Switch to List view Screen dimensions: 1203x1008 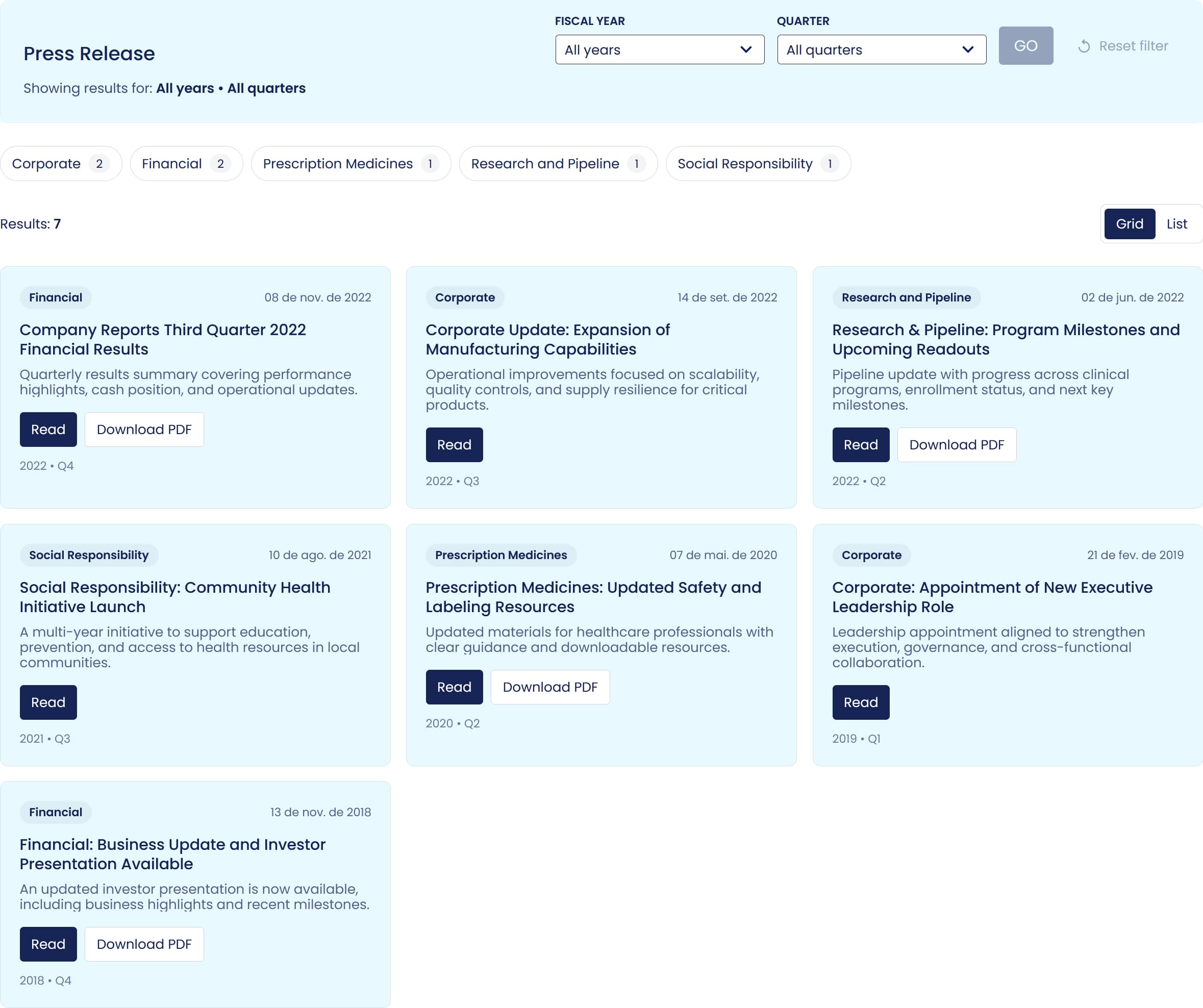[1176, 224]
